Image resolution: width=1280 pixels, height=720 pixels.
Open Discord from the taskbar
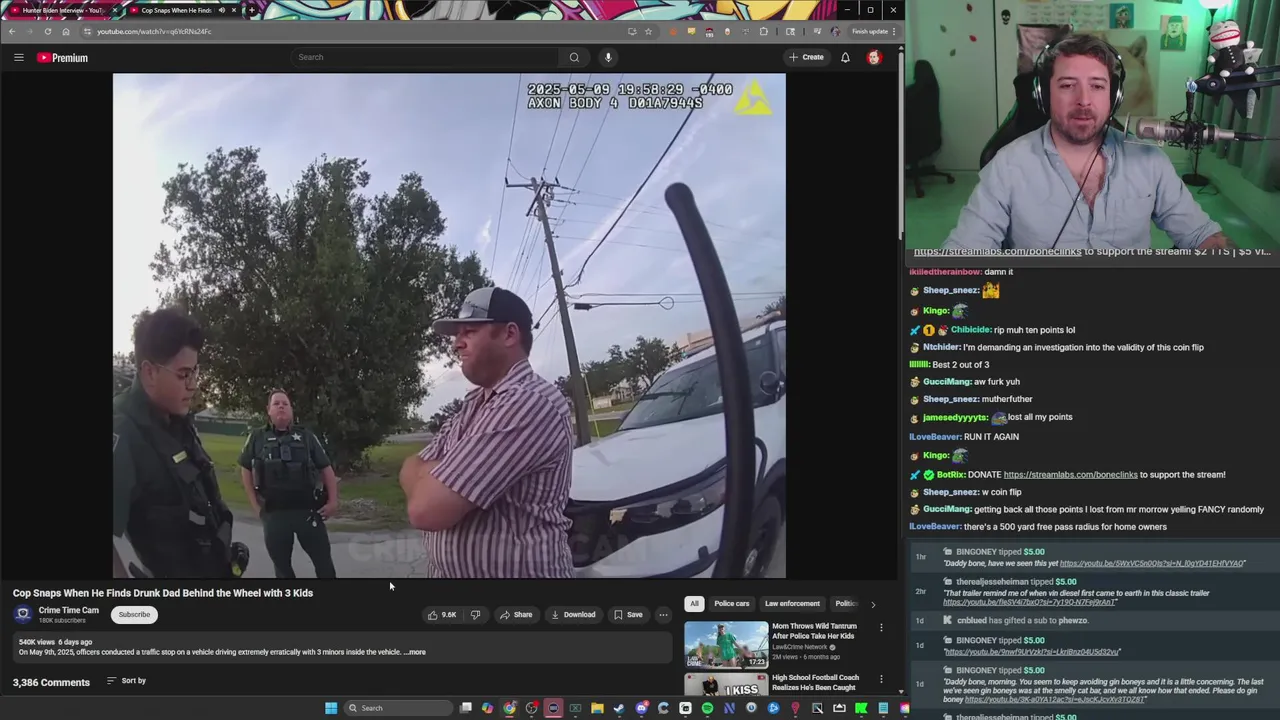coord(641,708)
